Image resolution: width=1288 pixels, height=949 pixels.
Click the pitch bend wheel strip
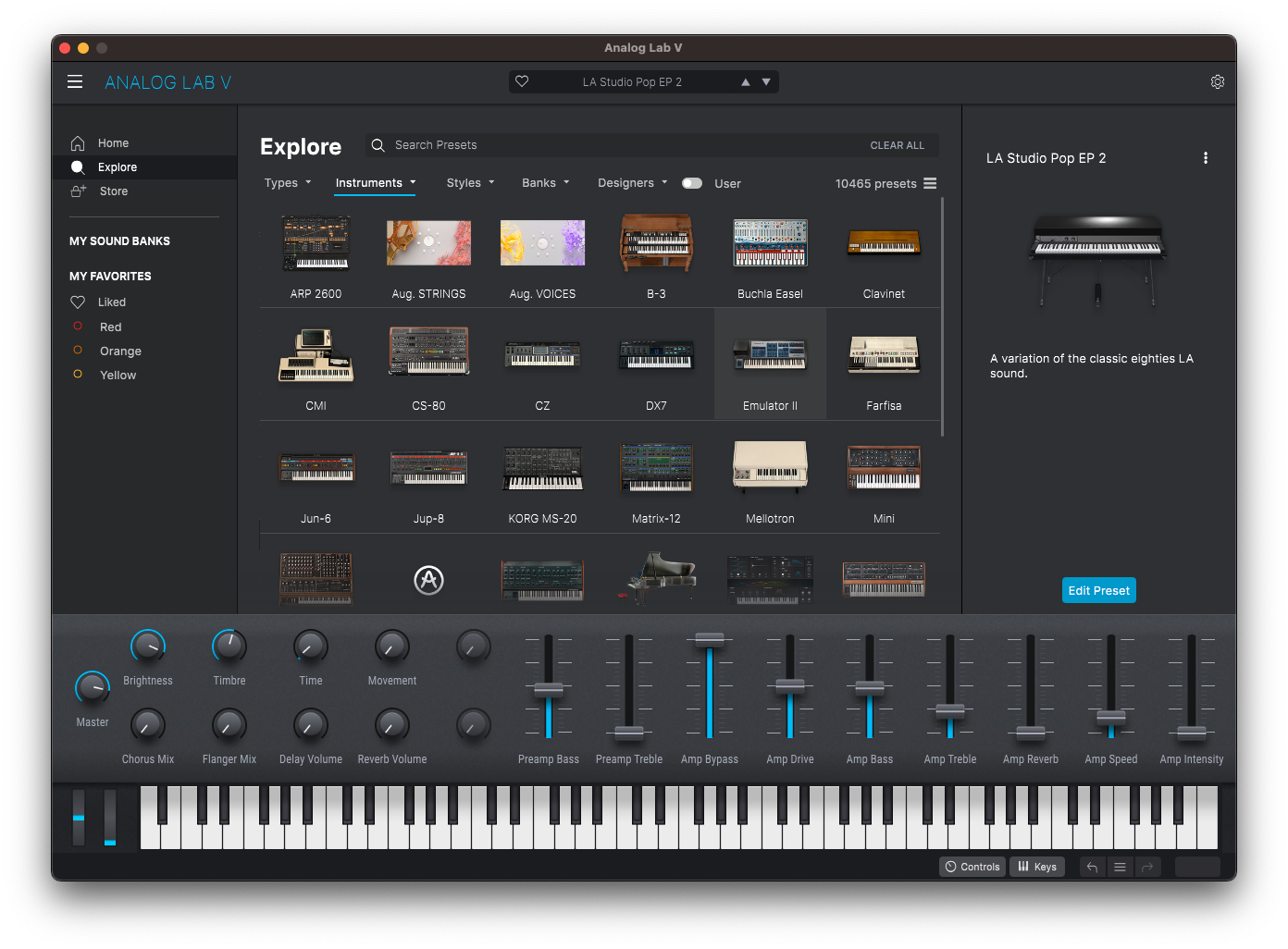pos(79,818)
